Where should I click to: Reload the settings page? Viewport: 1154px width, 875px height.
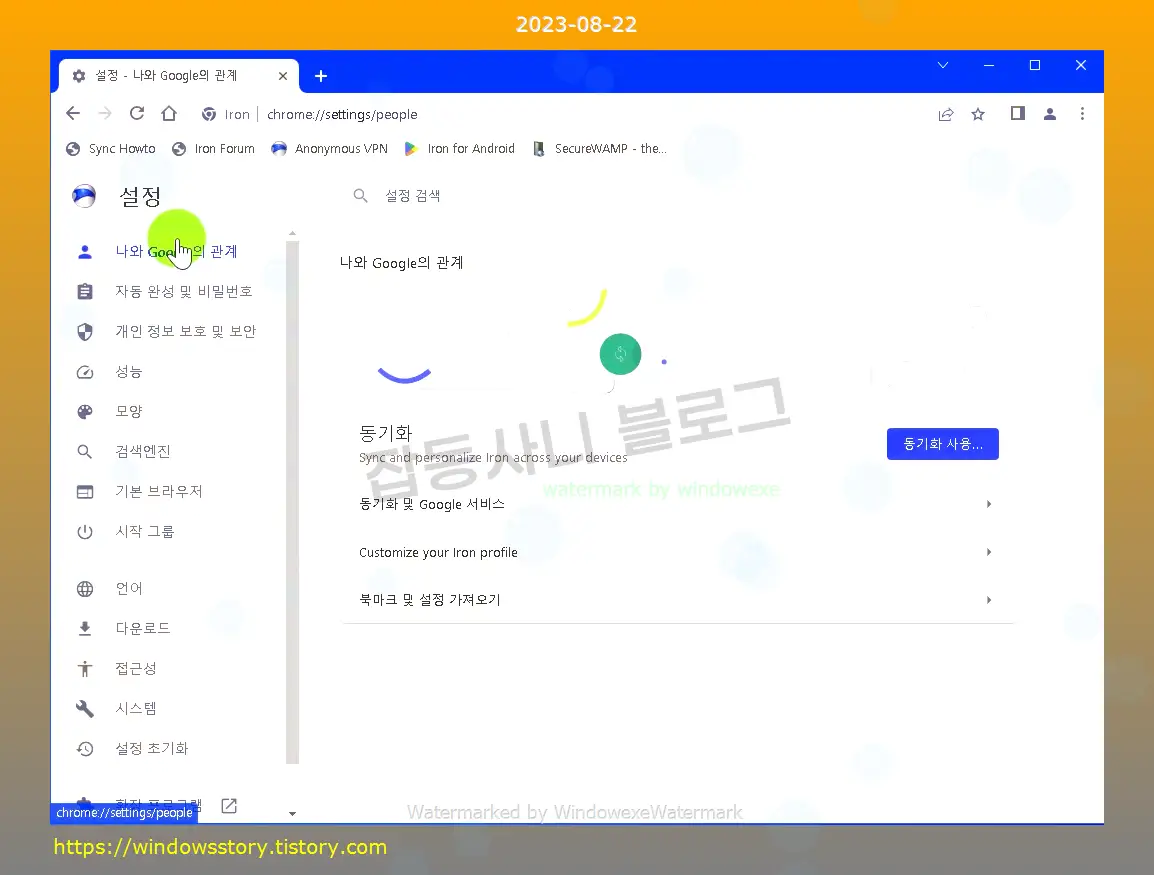pos(137,113)
